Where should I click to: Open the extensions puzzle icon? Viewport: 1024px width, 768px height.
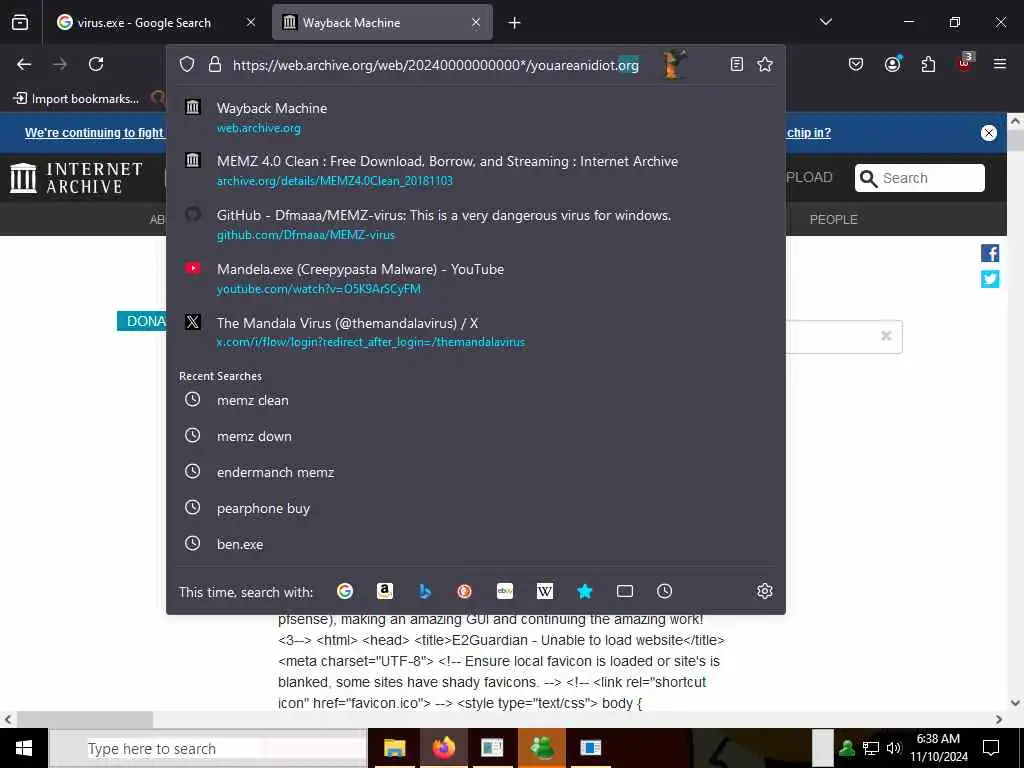pyautogui.click(x=928, y=64)
